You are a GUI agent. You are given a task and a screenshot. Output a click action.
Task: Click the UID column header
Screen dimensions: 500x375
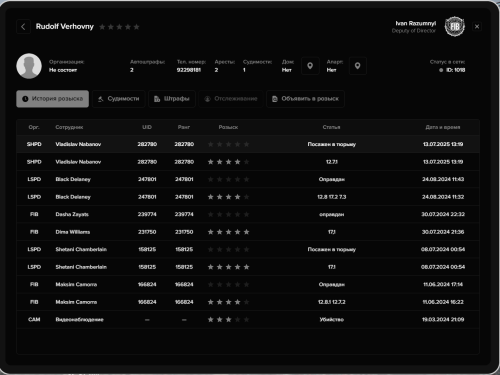pos(147,127)
